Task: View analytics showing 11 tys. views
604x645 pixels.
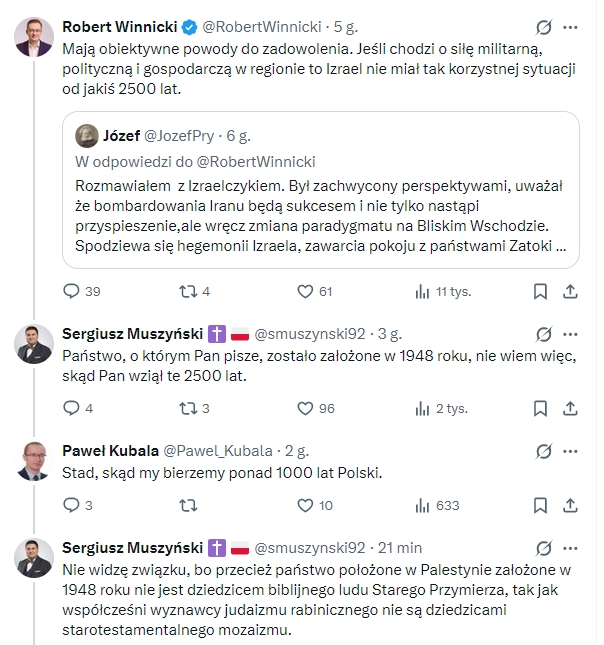Action: tap(422, 291)
